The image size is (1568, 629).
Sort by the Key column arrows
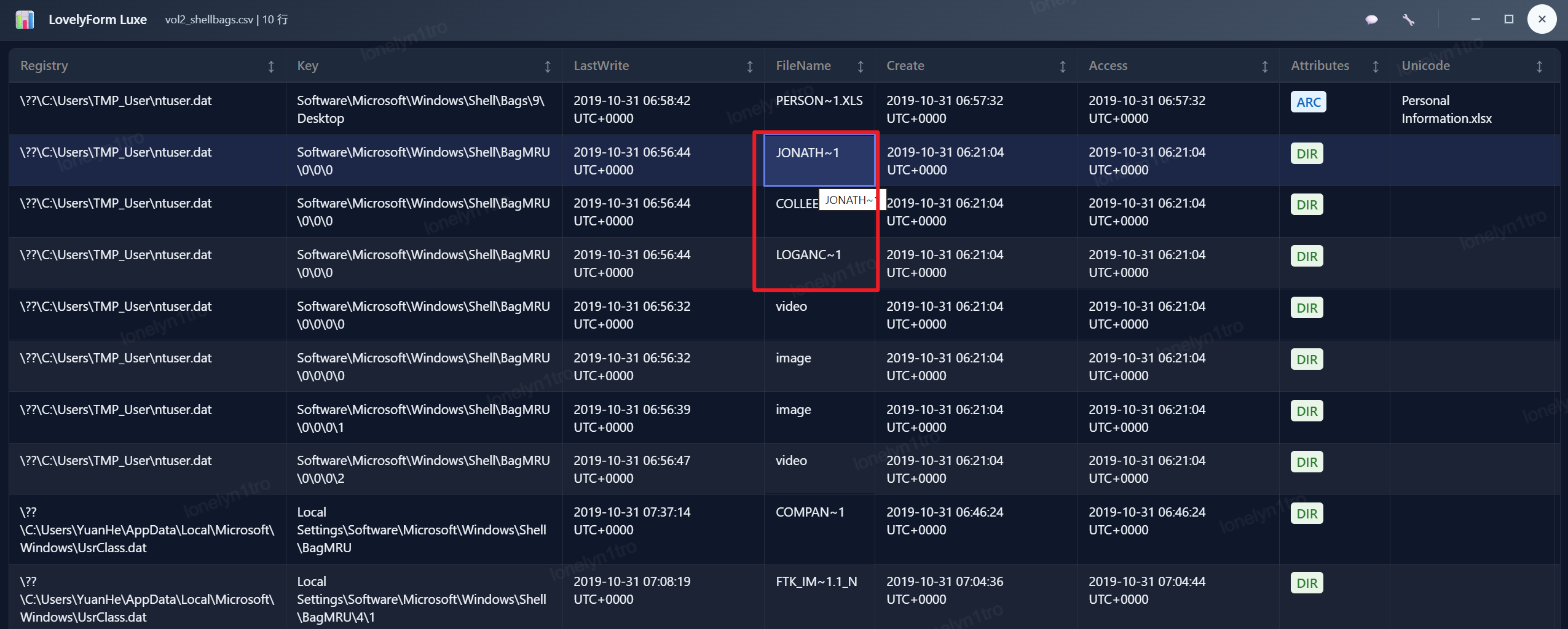[x=548, y=66]
